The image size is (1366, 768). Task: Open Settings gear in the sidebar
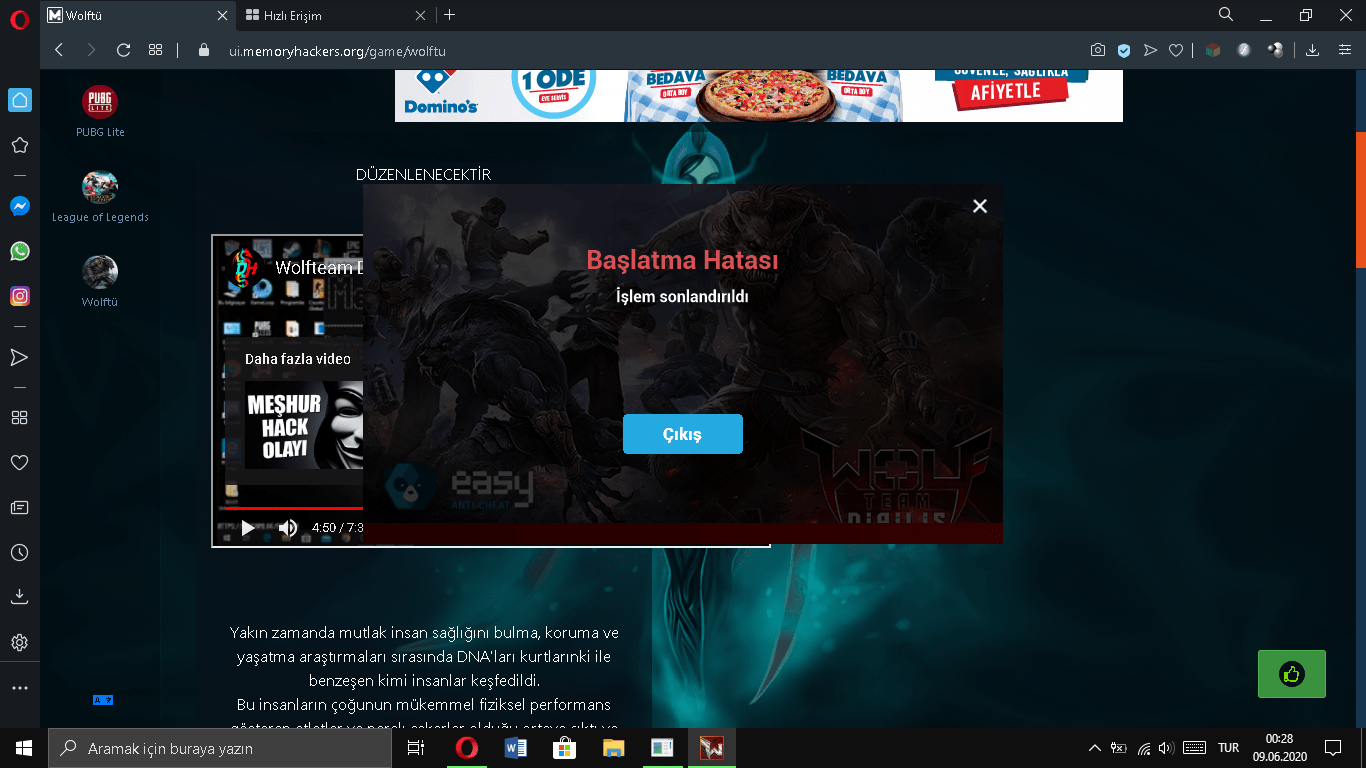19,642
